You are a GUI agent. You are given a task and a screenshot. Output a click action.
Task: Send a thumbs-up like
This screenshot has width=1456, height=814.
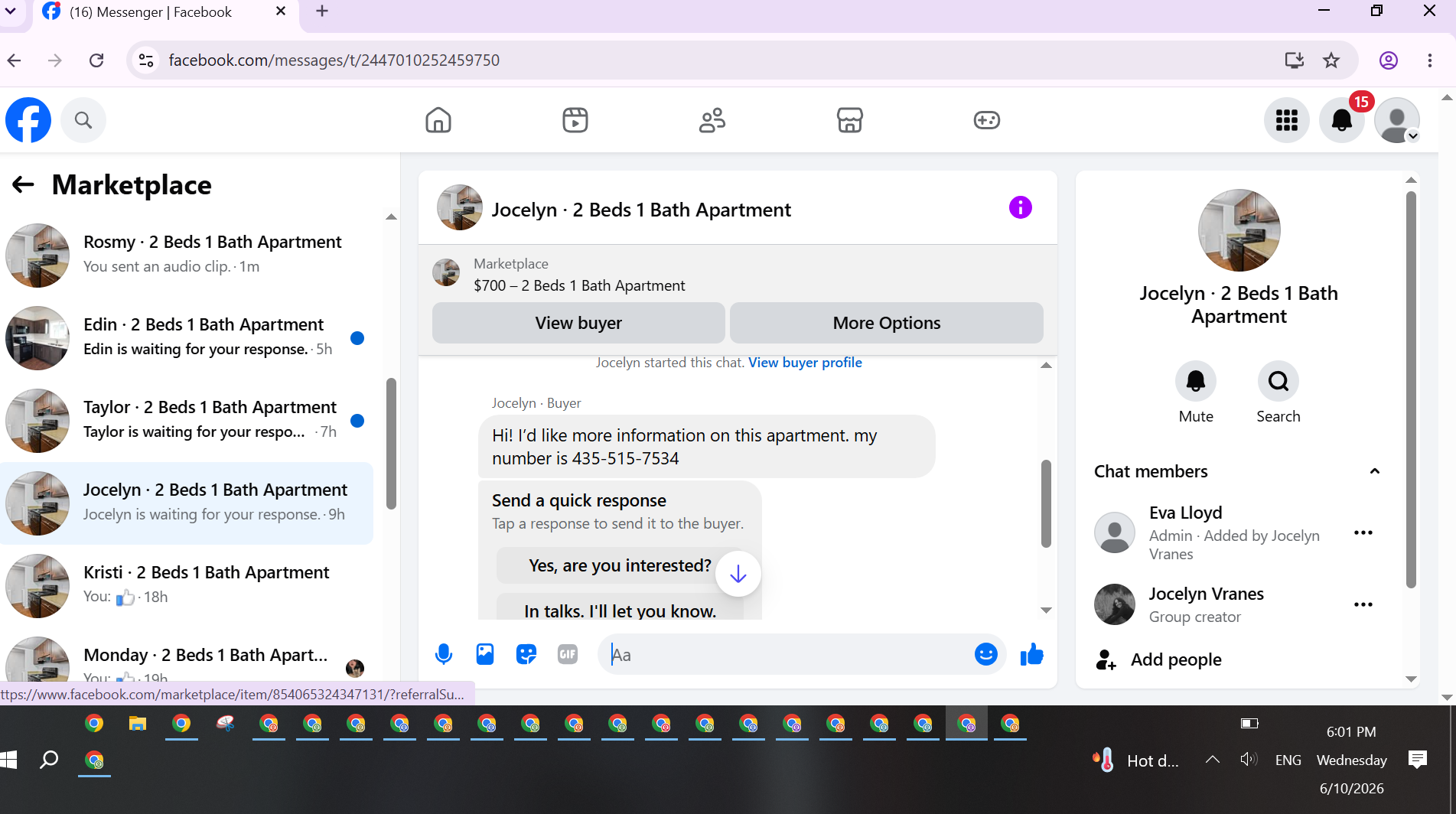[1032, 654]
